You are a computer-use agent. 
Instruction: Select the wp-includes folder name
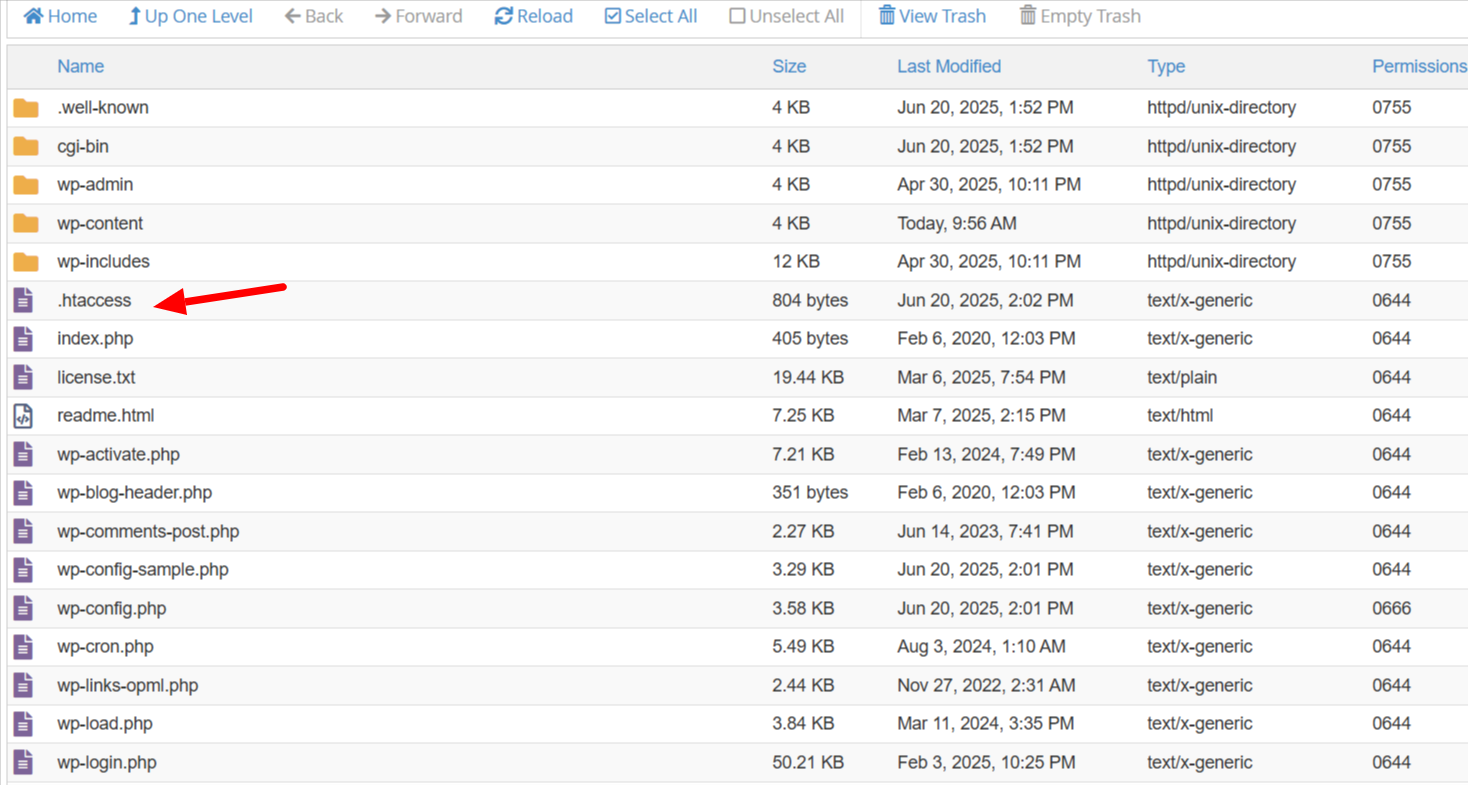point(103,261)
